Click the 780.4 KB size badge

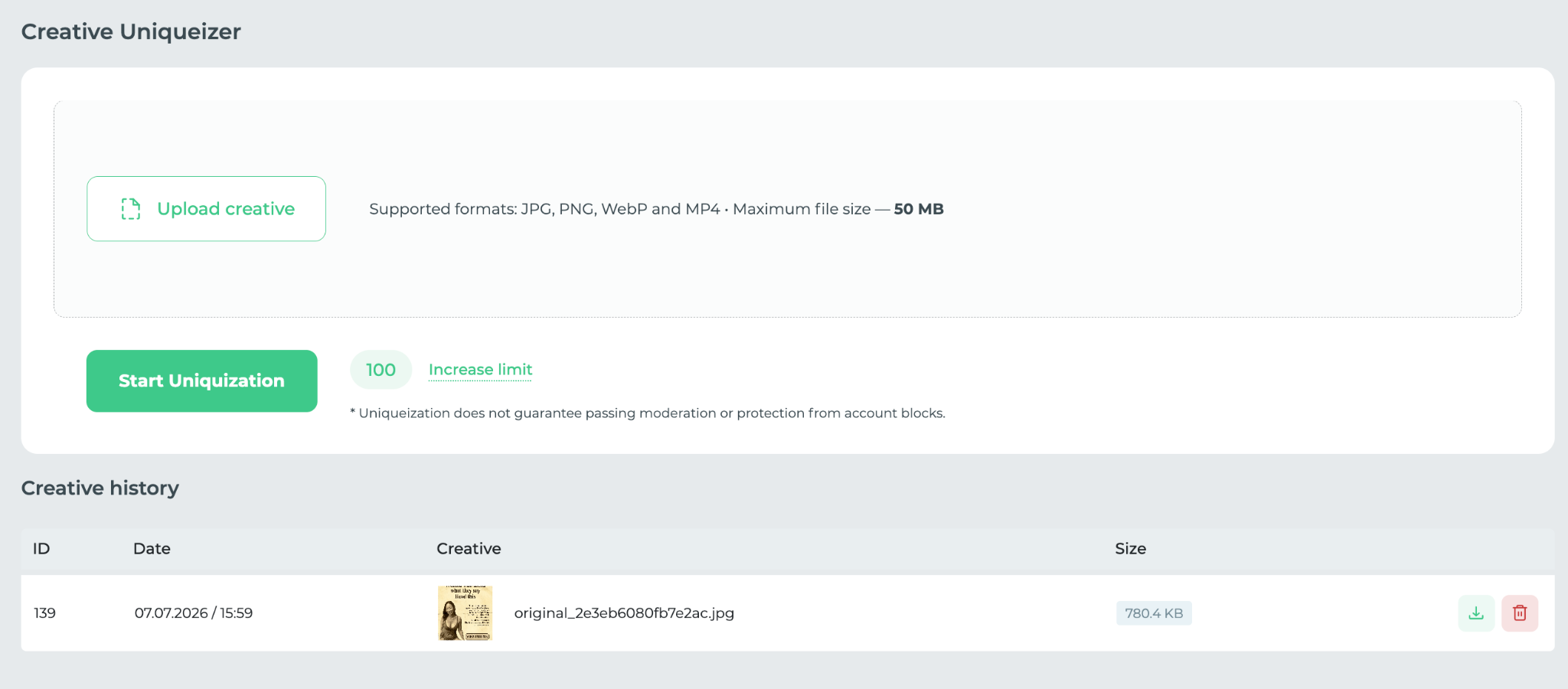pos(1154,613)
